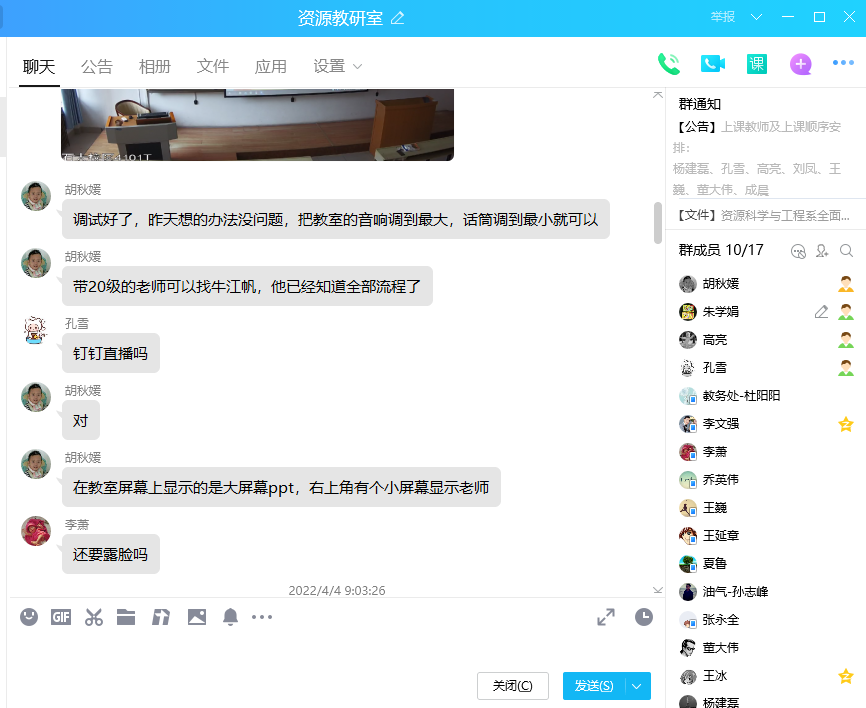Start a group video call
Image resolution: width=866 pixels, height=708 pixels.
(712, 64)
